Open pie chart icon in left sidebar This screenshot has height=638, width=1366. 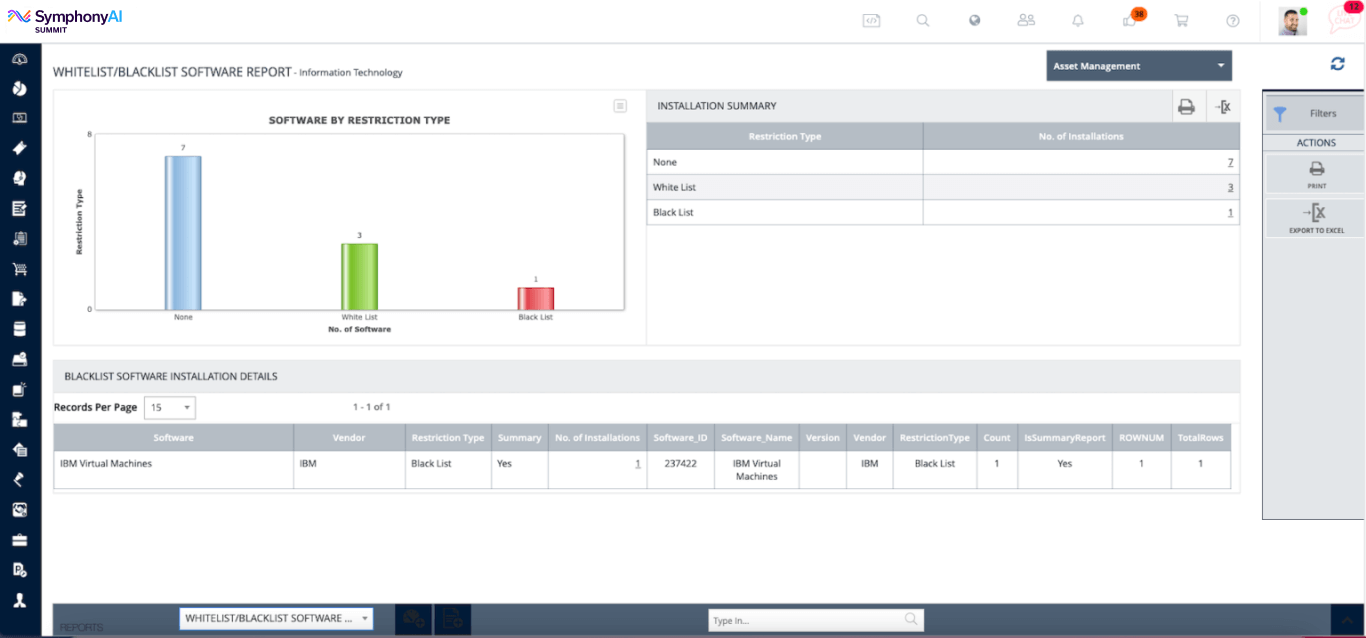[x=19, y=89]
